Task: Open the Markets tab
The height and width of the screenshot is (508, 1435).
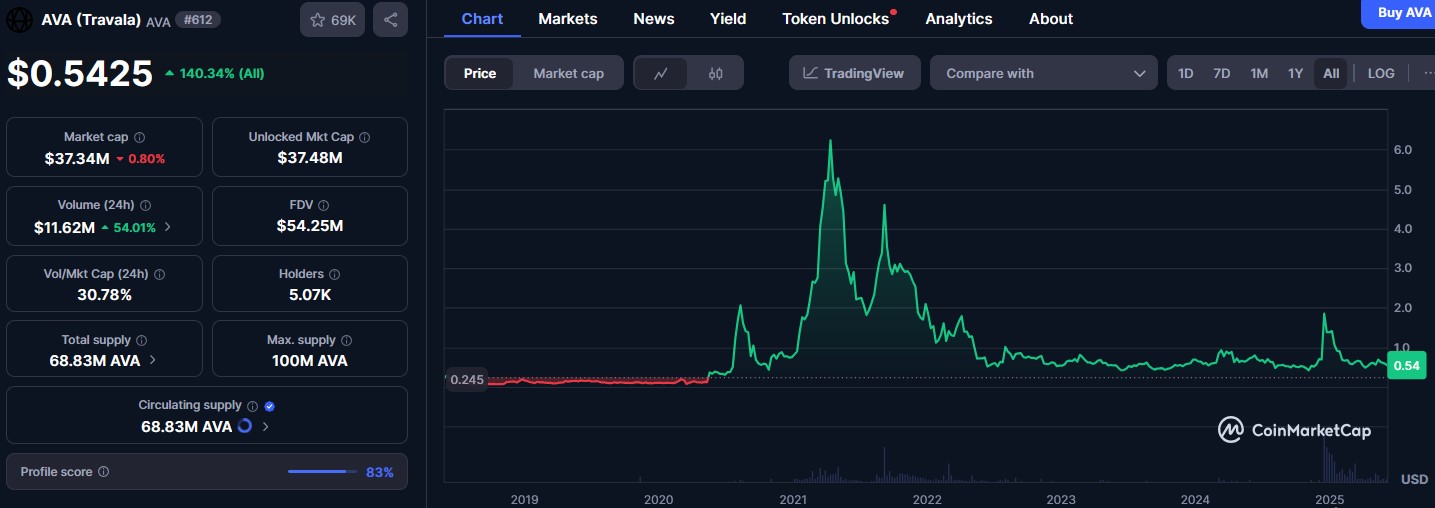Action: coord(568,19)
